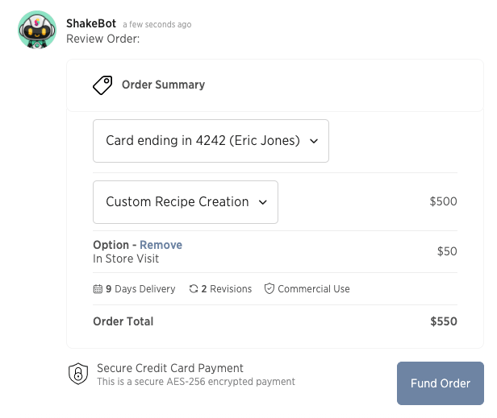Click the $500 service price
This screenshot has width=497, height=418.
click(443, 201)
